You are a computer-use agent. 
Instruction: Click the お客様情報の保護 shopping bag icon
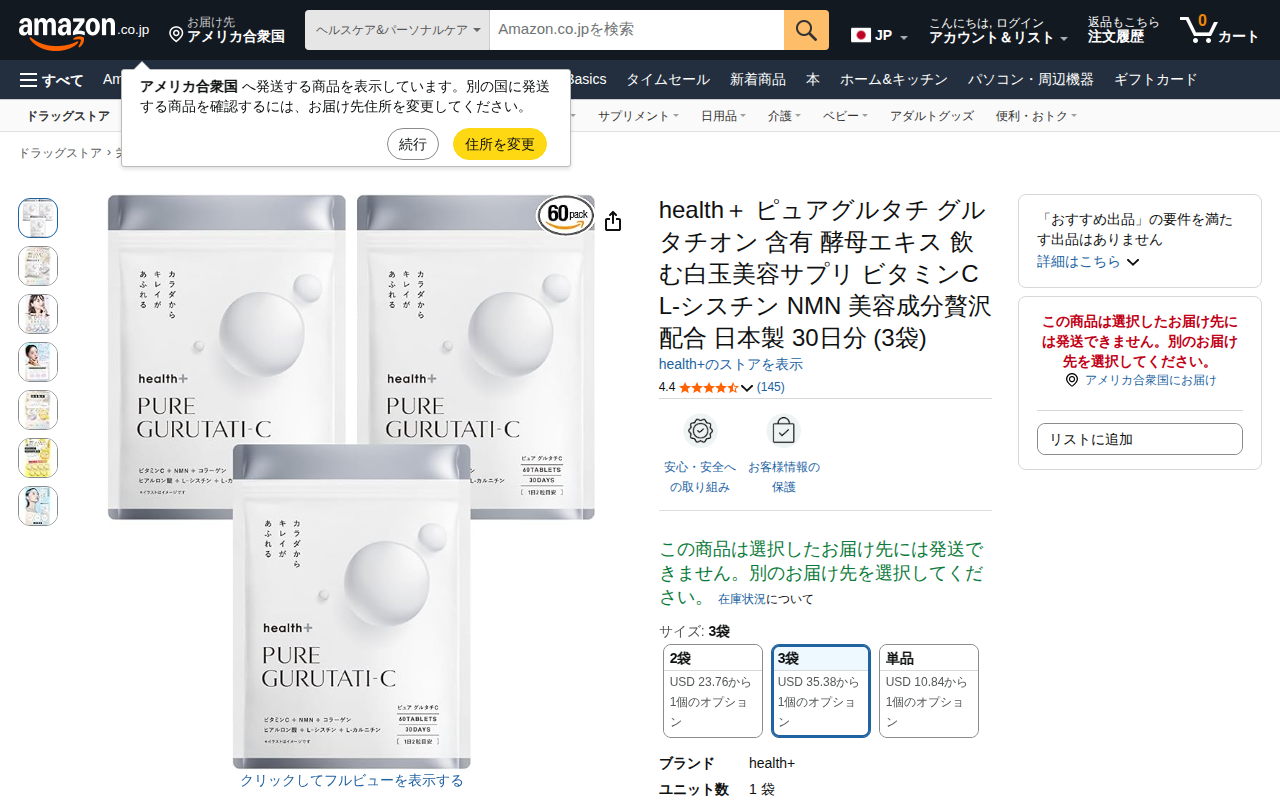[x=783, y=431]
